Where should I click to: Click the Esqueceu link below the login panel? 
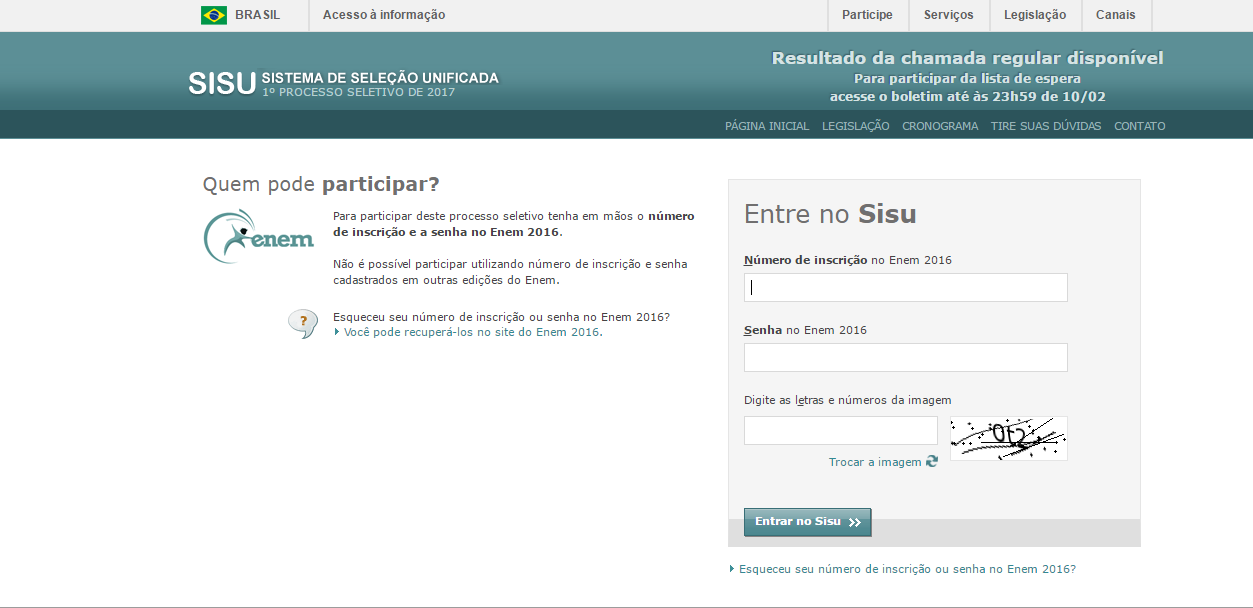(x=907, y=569)
